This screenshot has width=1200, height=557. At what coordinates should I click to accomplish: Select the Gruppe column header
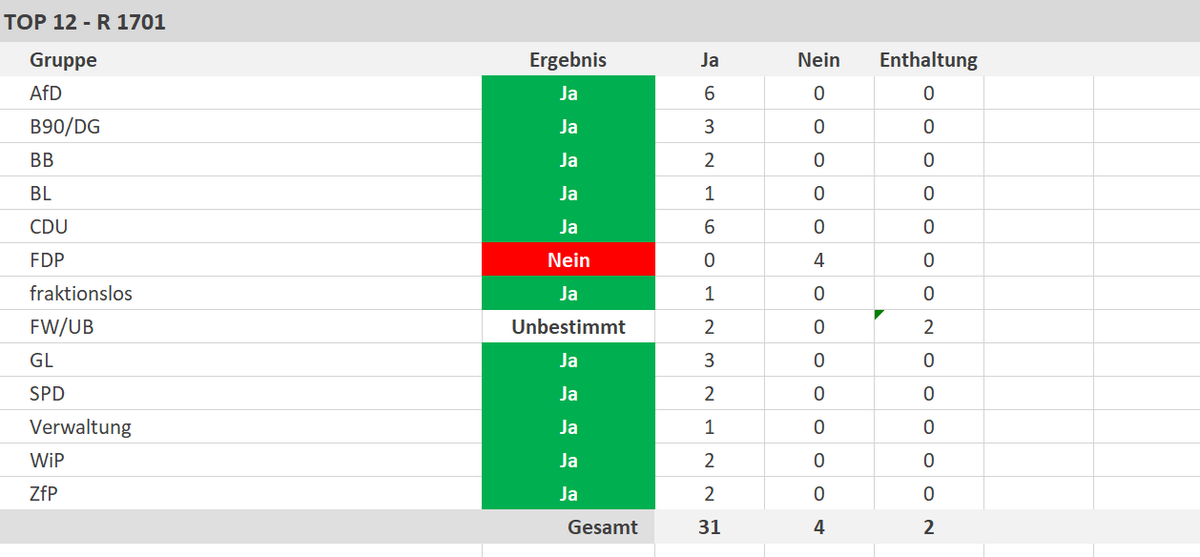click(63, 60)
